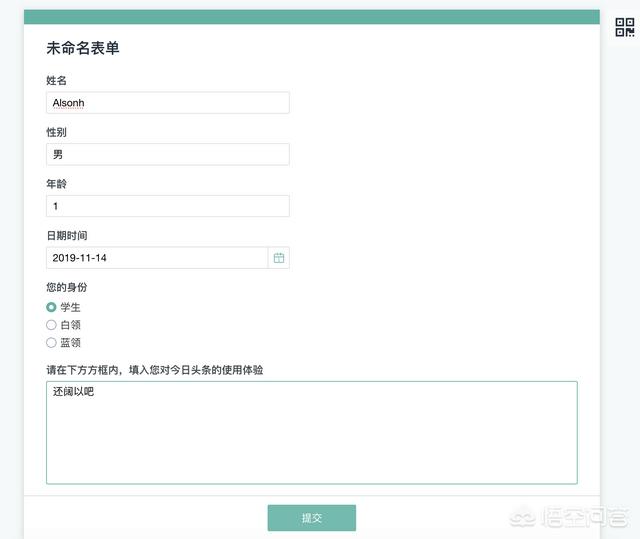Select the 学生 radio option
640x539 pixels.
(x=51, y=307)
